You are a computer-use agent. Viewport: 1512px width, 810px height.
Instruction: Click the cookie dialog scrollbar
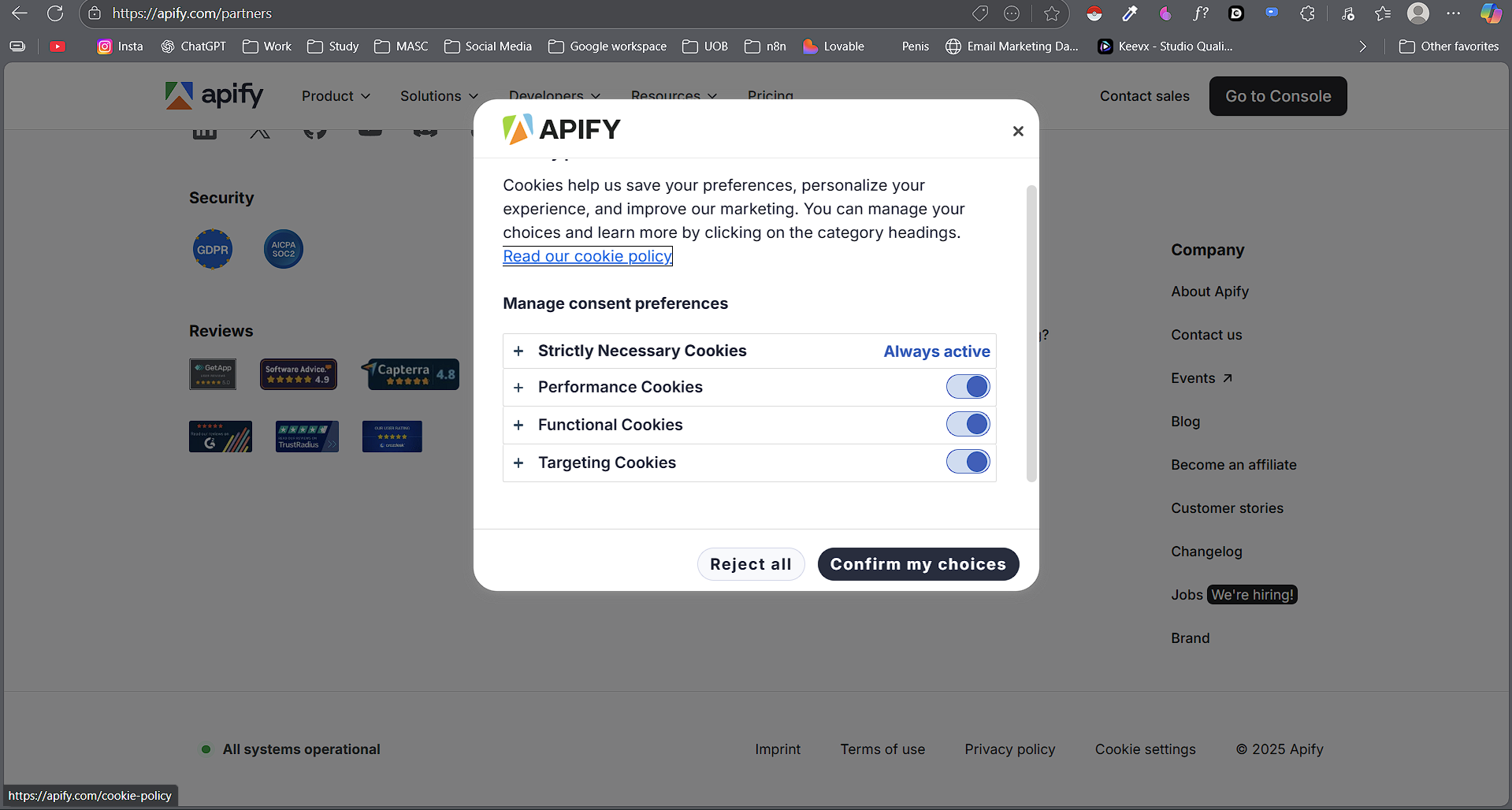coord(1031,333)
